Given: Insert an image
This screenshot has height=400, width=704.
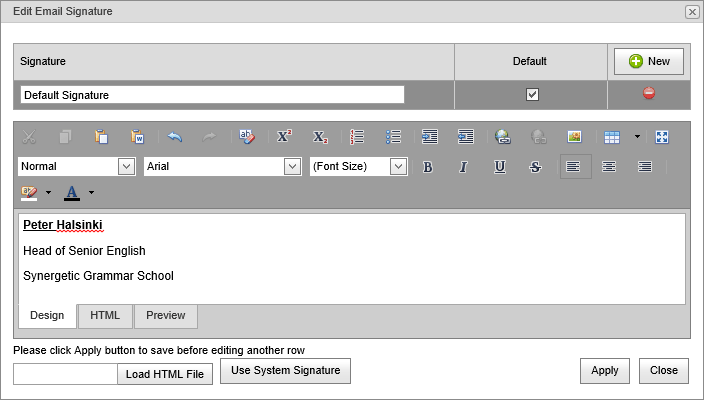Looking at the screenshot, I should [575, 136].
